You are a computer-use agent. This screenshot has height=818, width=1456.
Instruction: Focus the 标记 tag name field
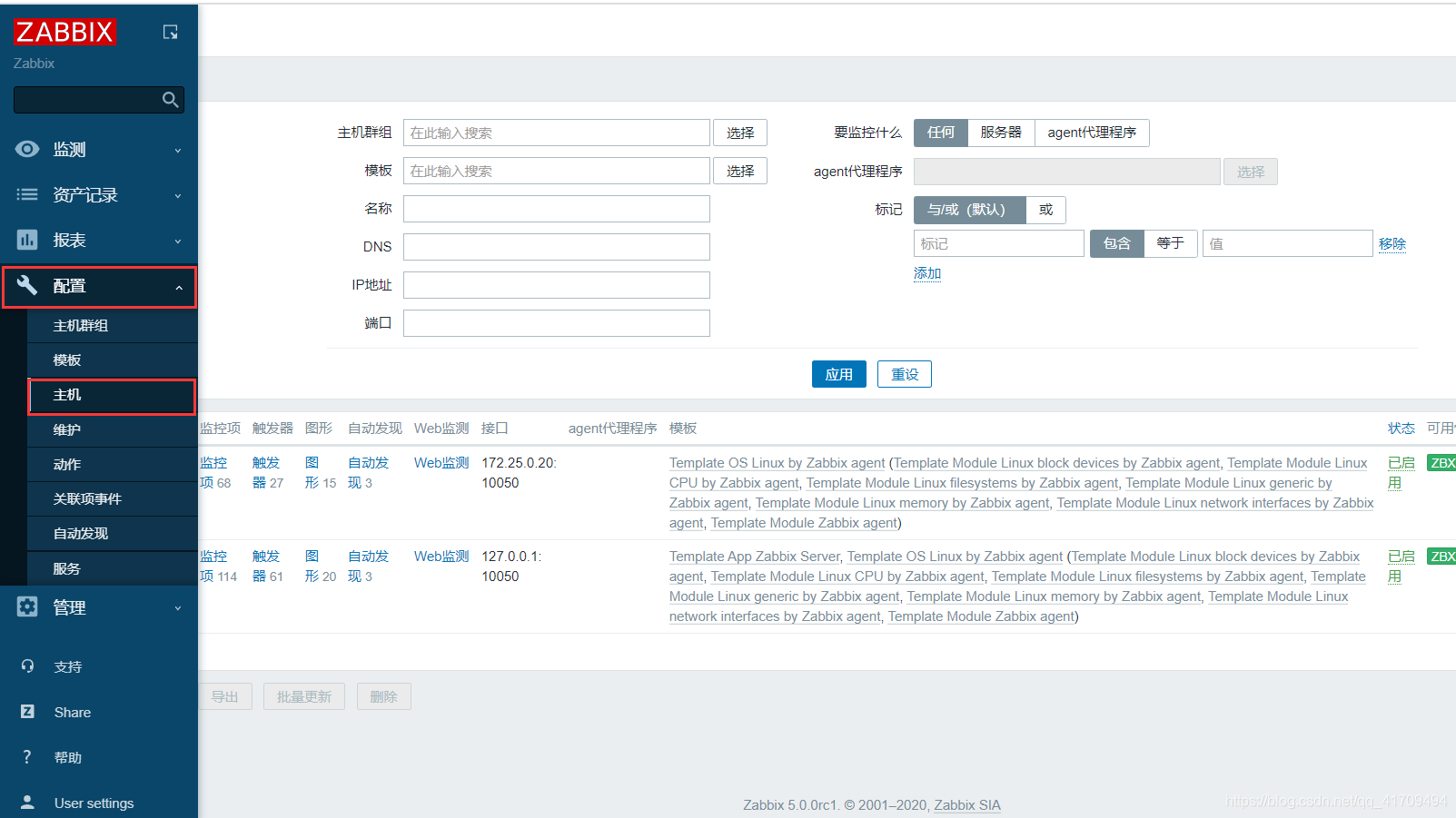(999, 243)
